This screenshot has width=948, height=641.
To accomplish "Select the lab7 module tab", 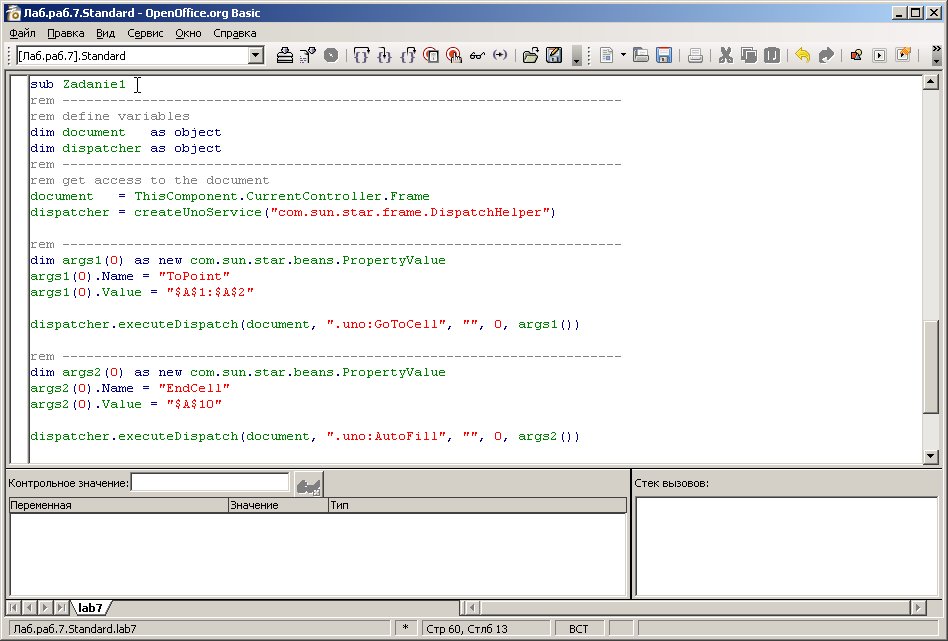I will click(x=91, y=607).
